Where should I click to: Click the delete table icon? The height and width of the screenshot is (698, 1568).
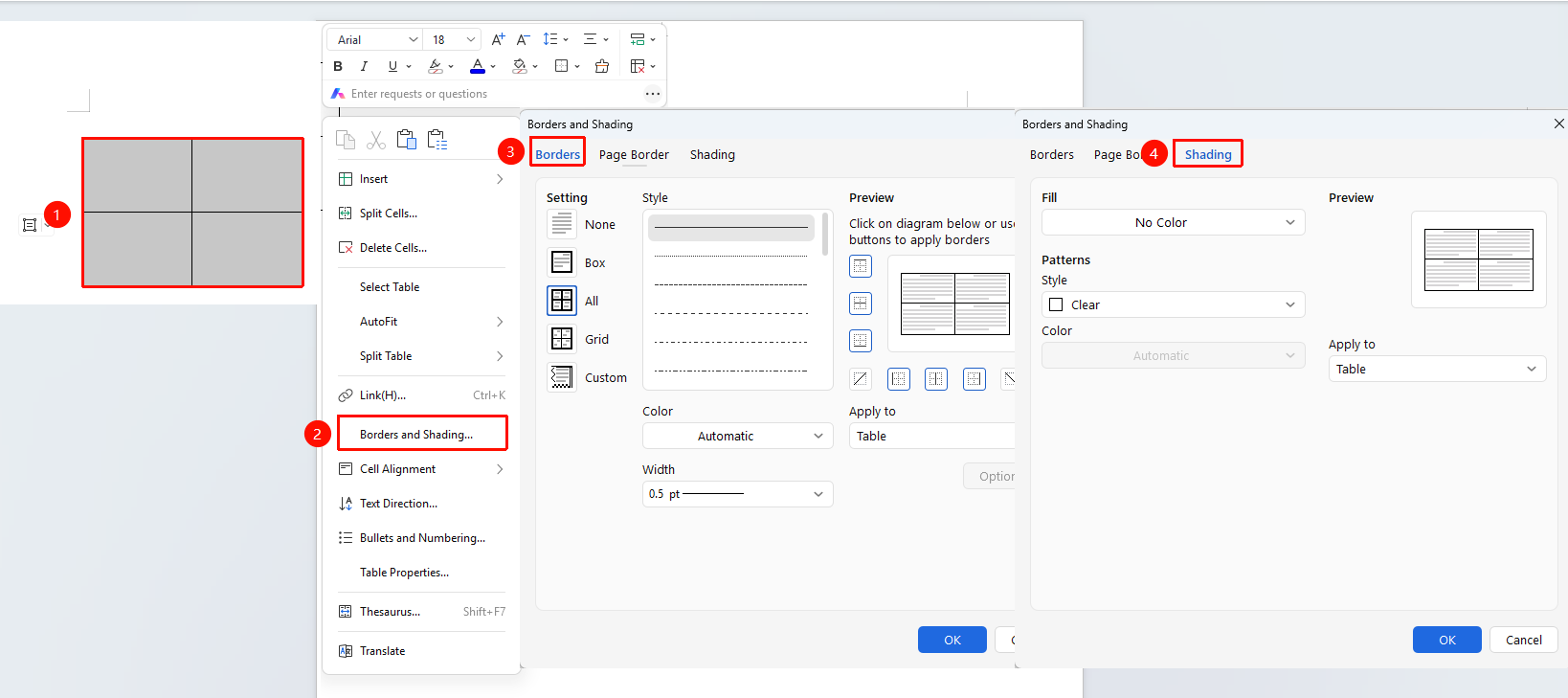click(638, 66)
